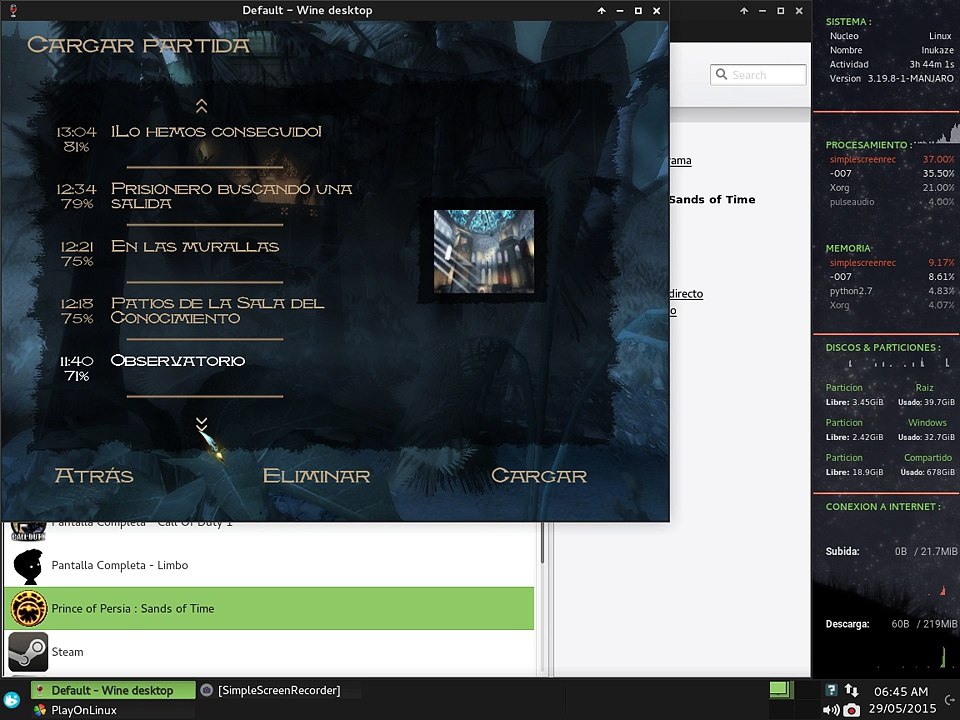Screen dimensions: 960x720
Task: Click the shade-up arrow on Wine desktop window
Action: click(602, 10)
